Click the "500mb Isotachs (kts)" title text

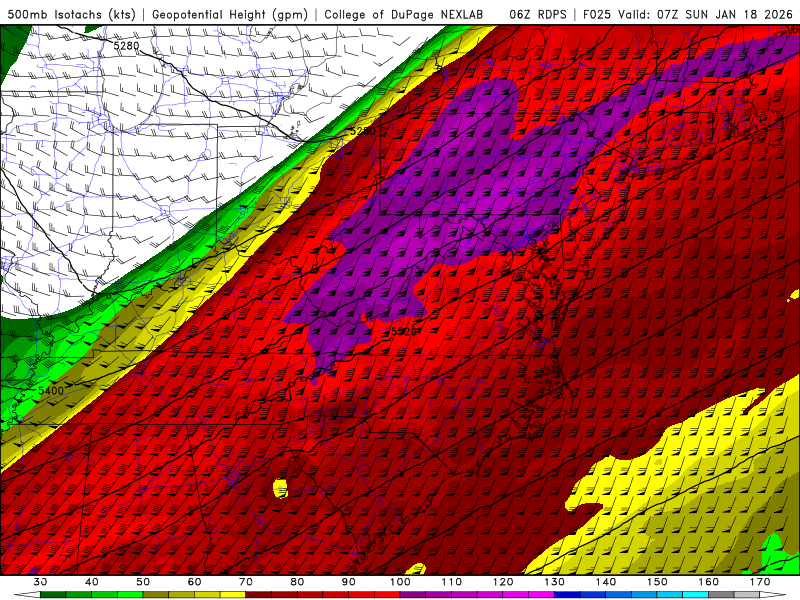click(x=71, y=14)
